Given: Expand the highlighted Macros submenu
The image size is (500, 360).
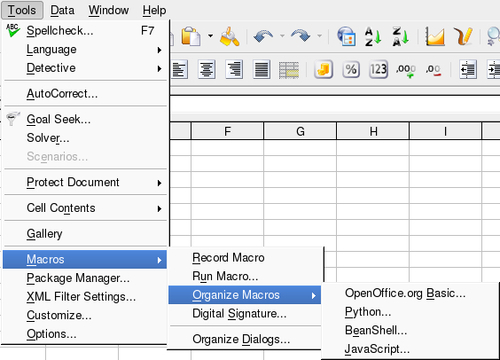Looking at the screenshot, I should (85, 259).
